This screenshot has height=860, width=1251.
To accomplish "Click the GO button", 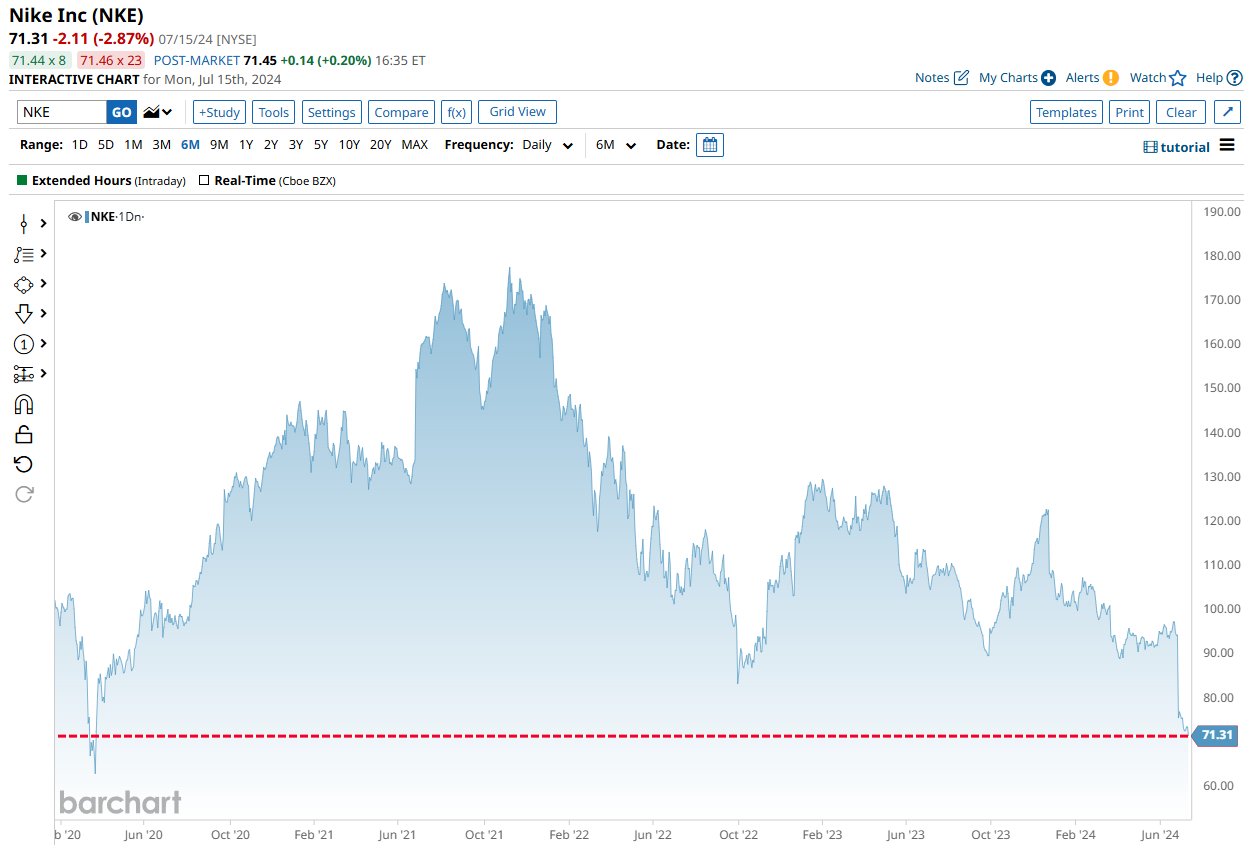I will click(x=121, y=112).
